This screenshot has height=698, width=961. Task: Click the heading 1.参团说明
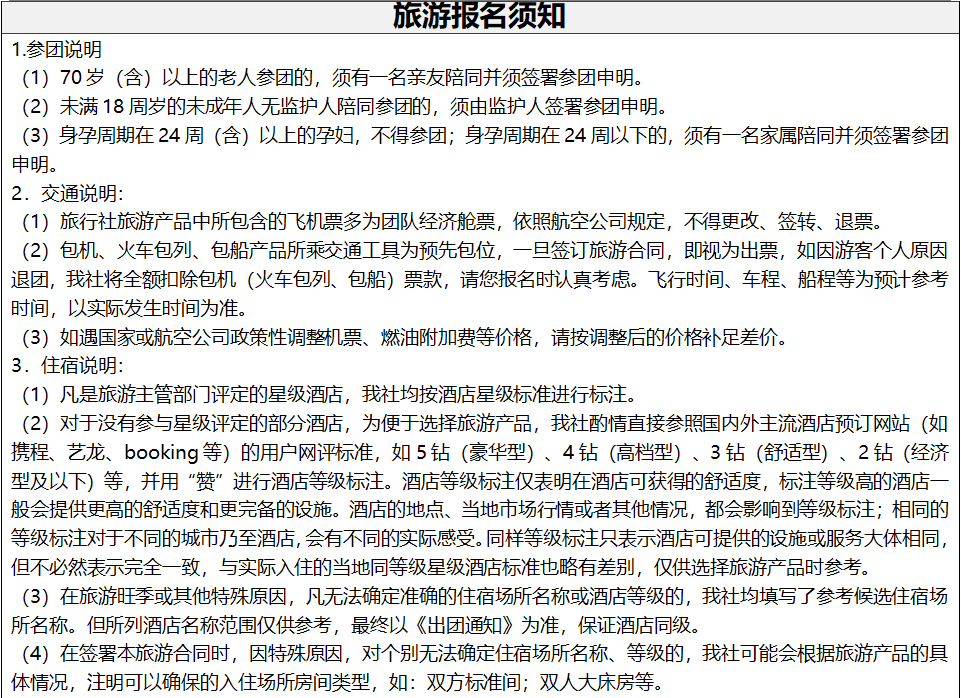pyautogui.click(x=57, y=49)
